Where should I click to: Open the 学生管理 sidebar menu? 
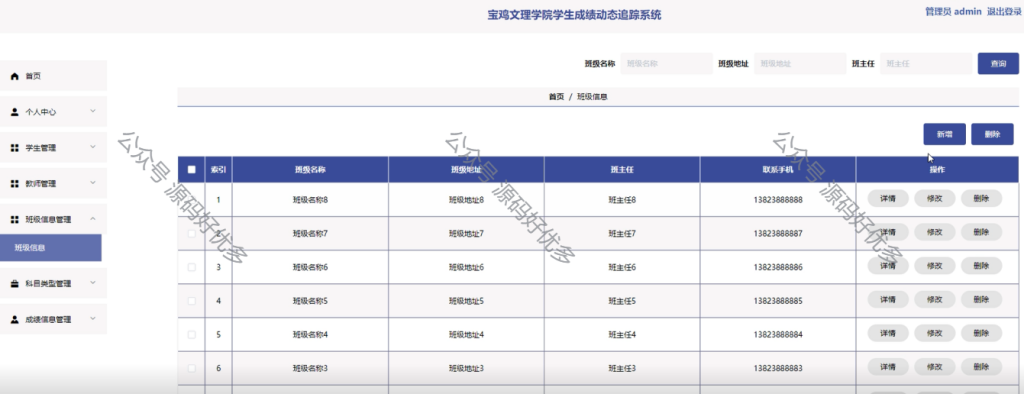53,148
